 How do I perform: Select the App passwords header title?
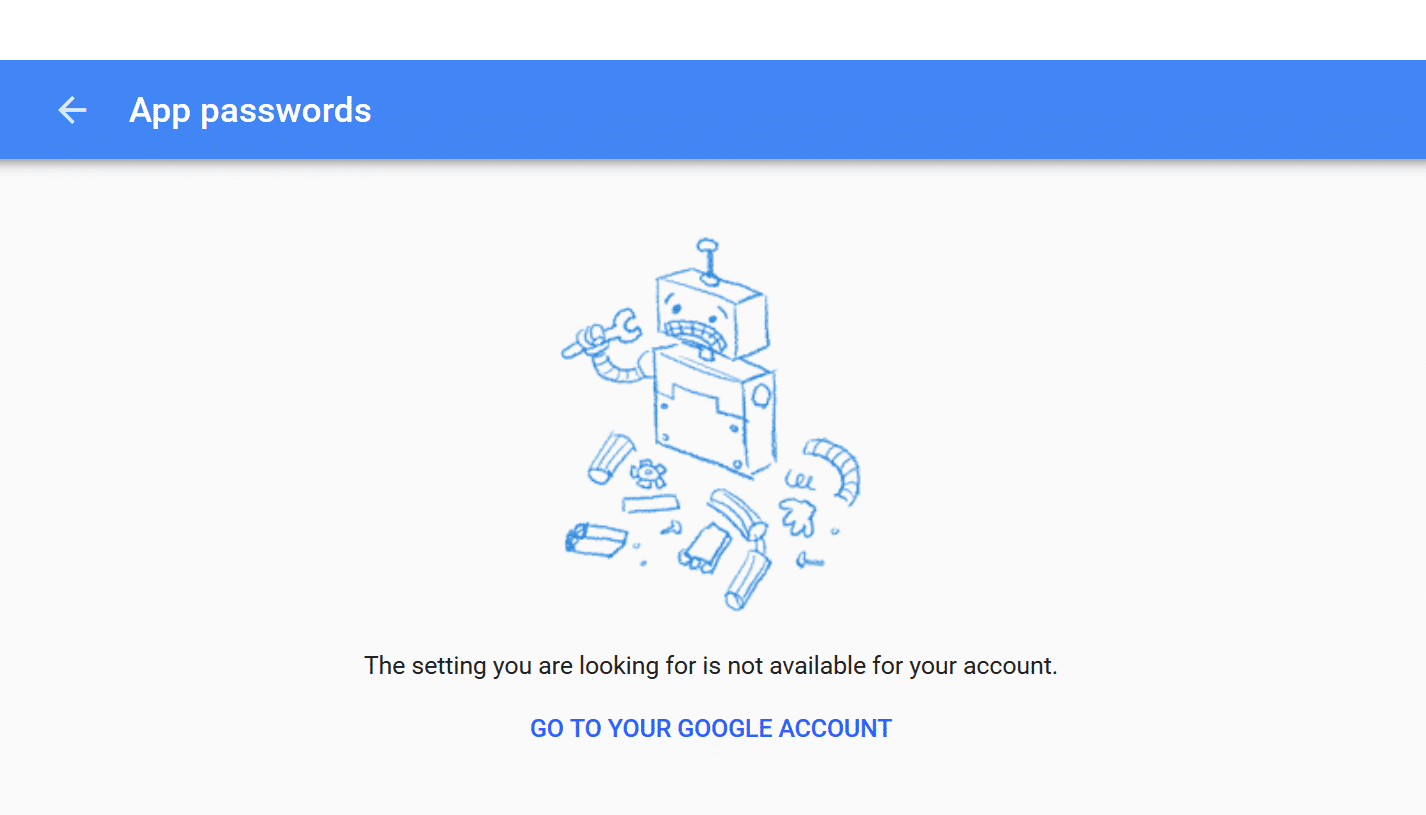tap(249, 110)
